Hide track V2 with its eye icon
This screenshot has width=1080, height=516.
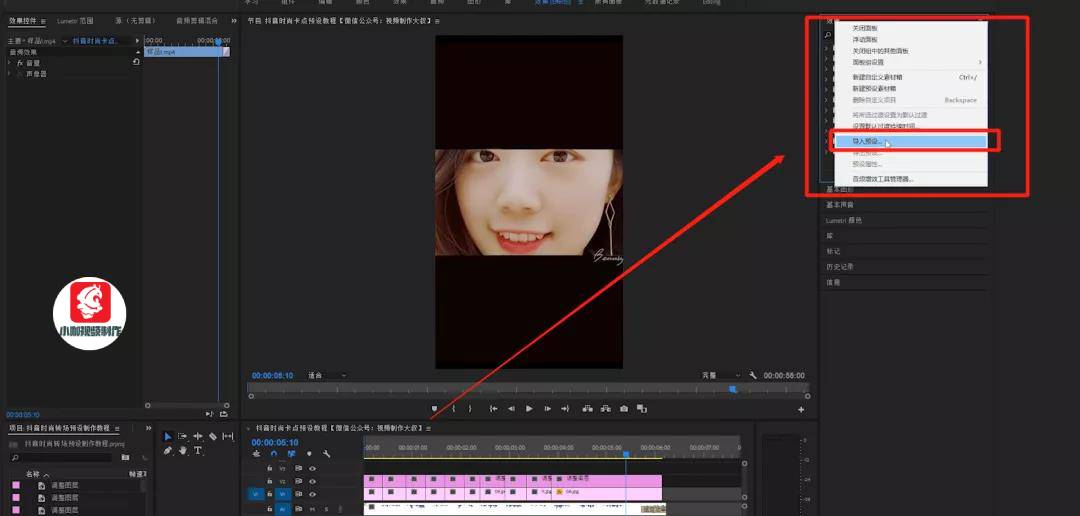[x=312, y=481]
